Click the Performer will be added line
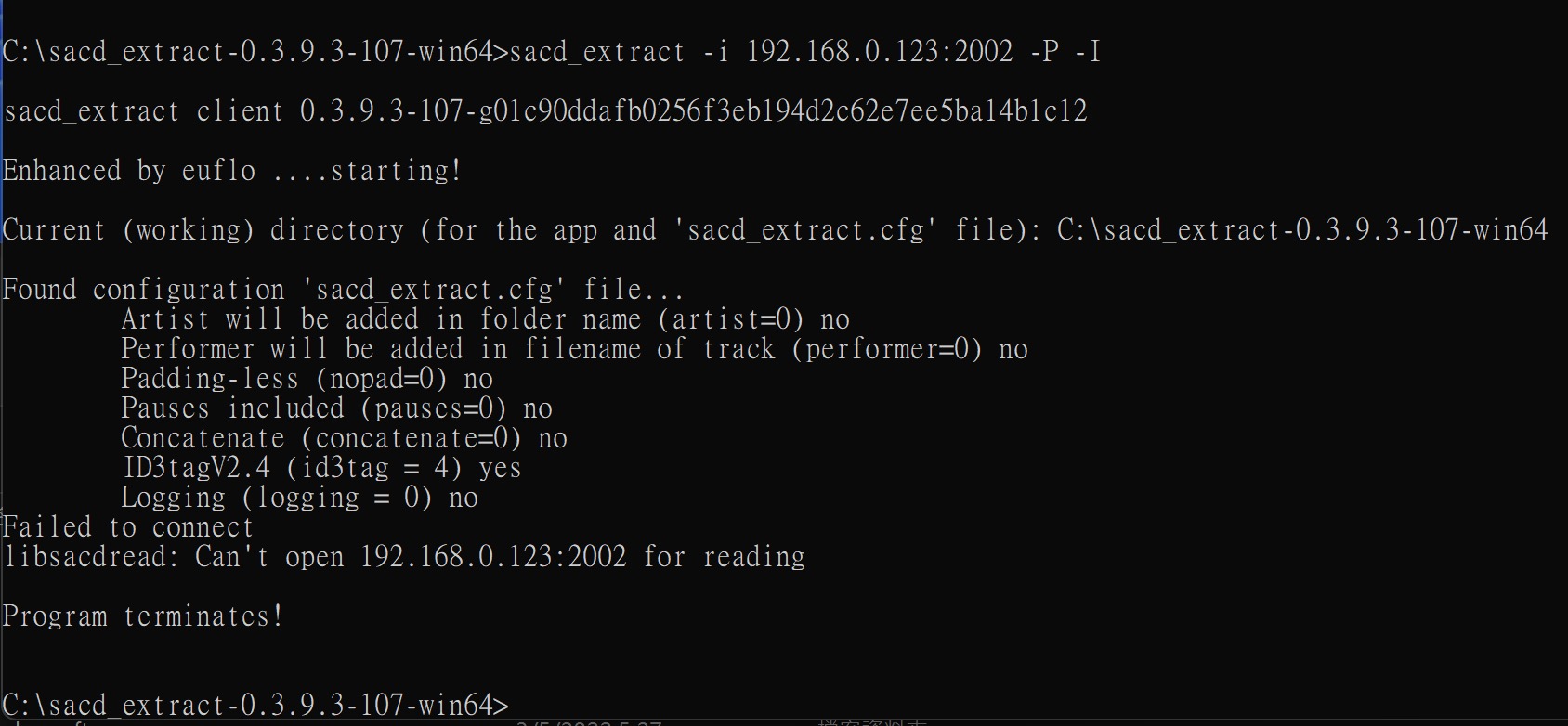Screen dimensions: 1568x726 [574, 349]
